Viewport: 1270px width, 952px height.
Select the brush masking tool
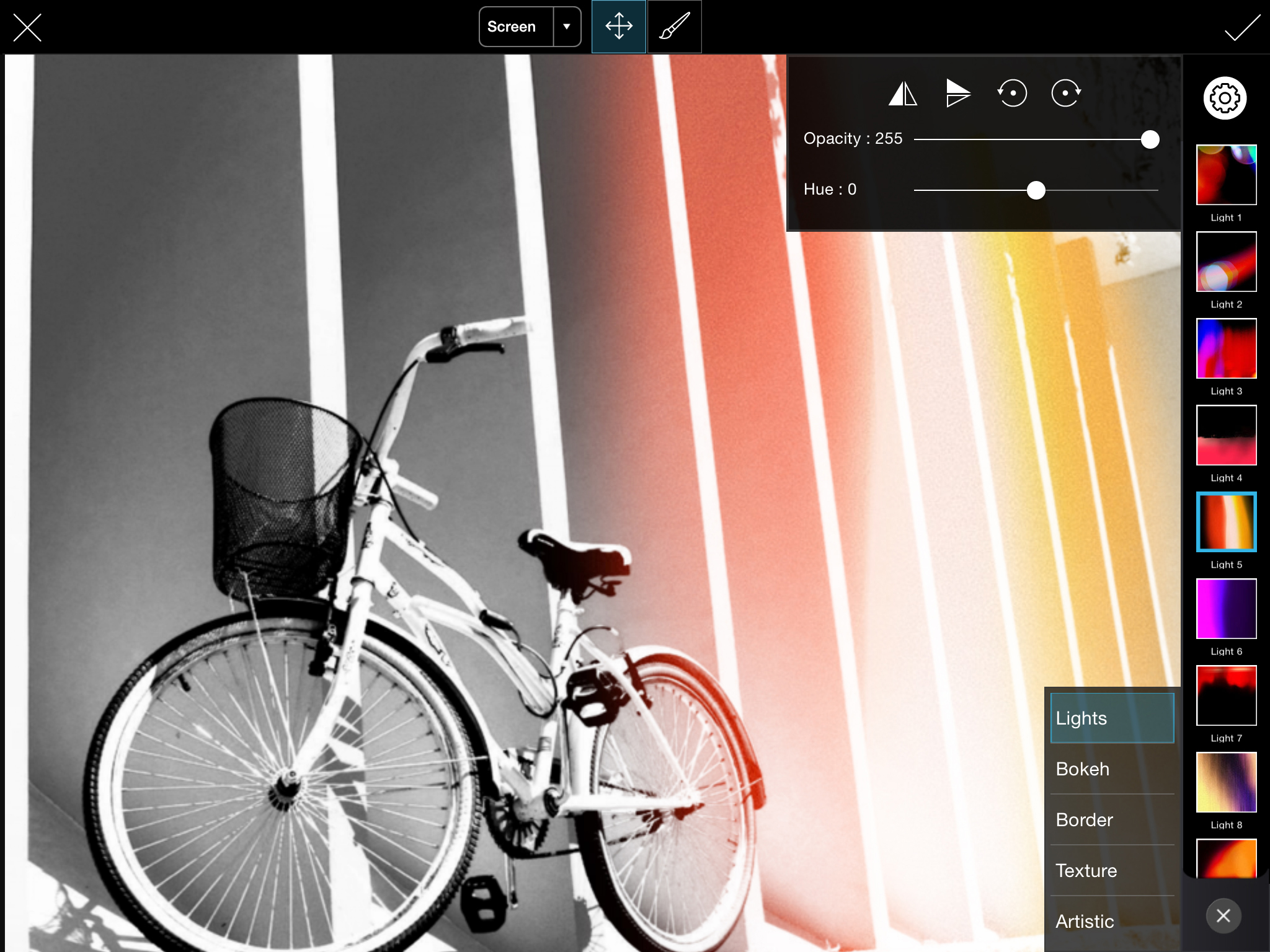[x=673, y=26]
